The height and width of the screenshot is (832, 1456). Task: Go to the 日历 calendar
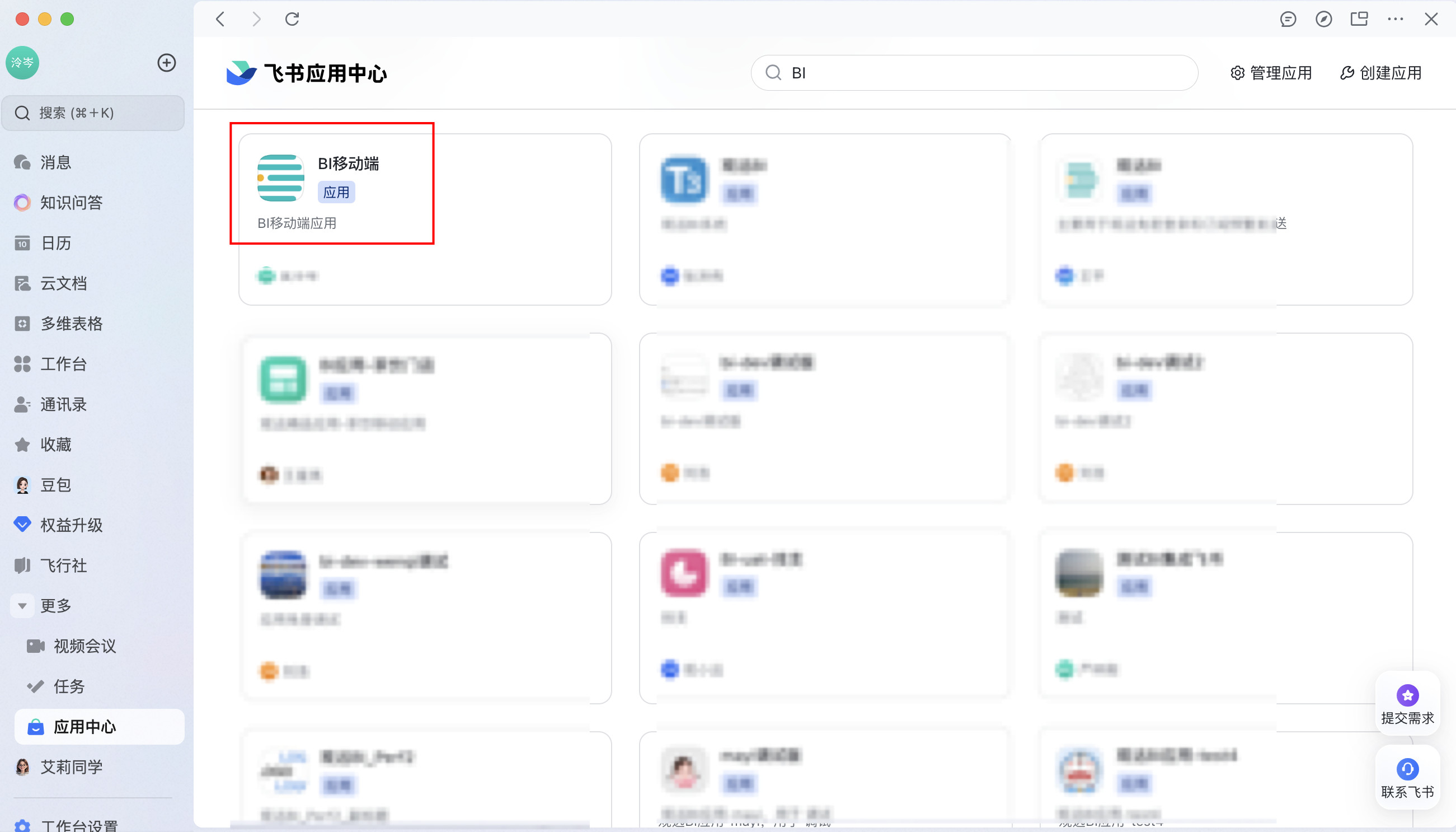[x=55, y=244]
